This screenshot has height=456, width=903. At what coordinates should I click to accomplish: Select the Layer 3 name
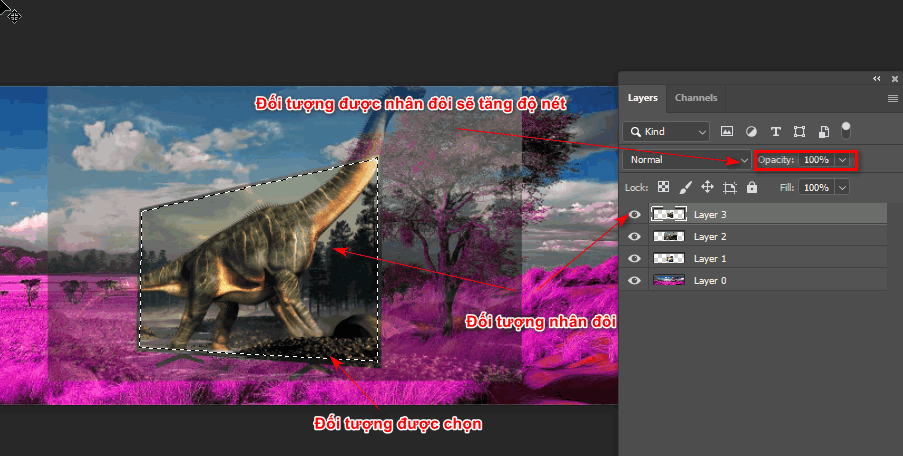pyautogui.click(x=710, y=215)
